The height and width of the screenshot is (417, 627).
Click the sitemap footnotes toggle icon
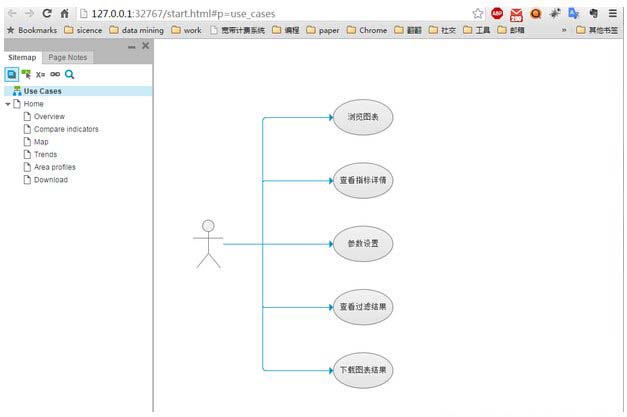pyautogui.click(x=11, y=74)
